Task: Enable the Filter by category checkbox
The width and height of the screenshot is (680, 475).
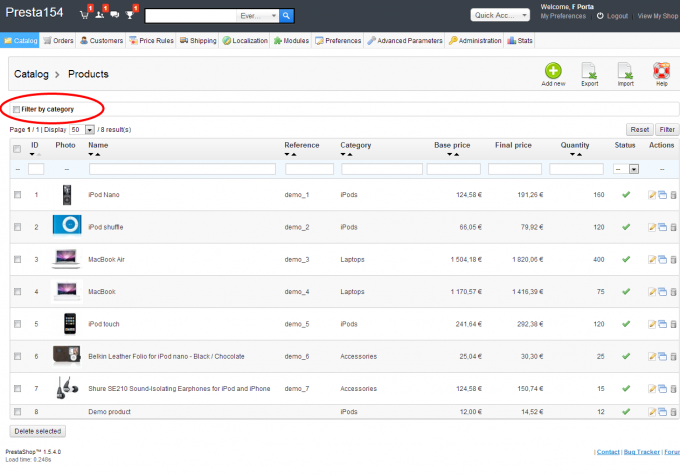Action: point(16,109)
